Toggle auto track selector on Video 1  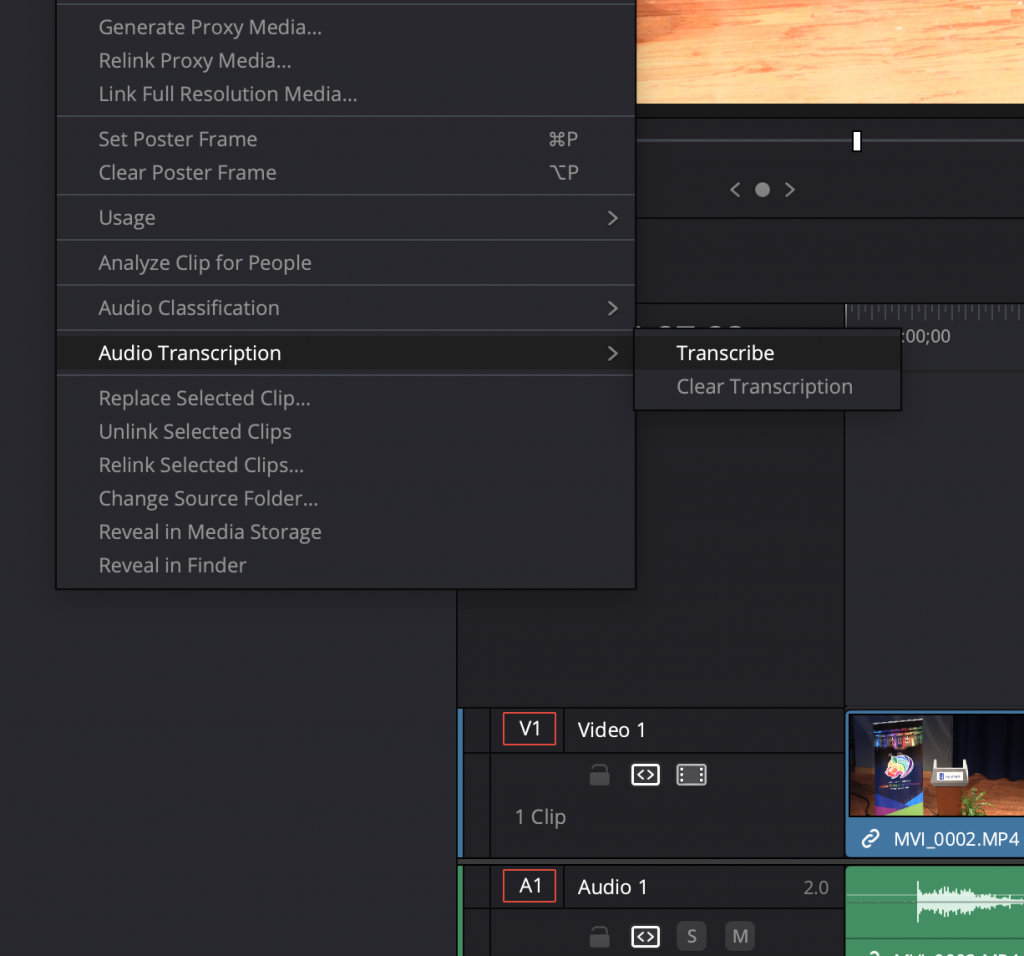click(x=645, y=775)
